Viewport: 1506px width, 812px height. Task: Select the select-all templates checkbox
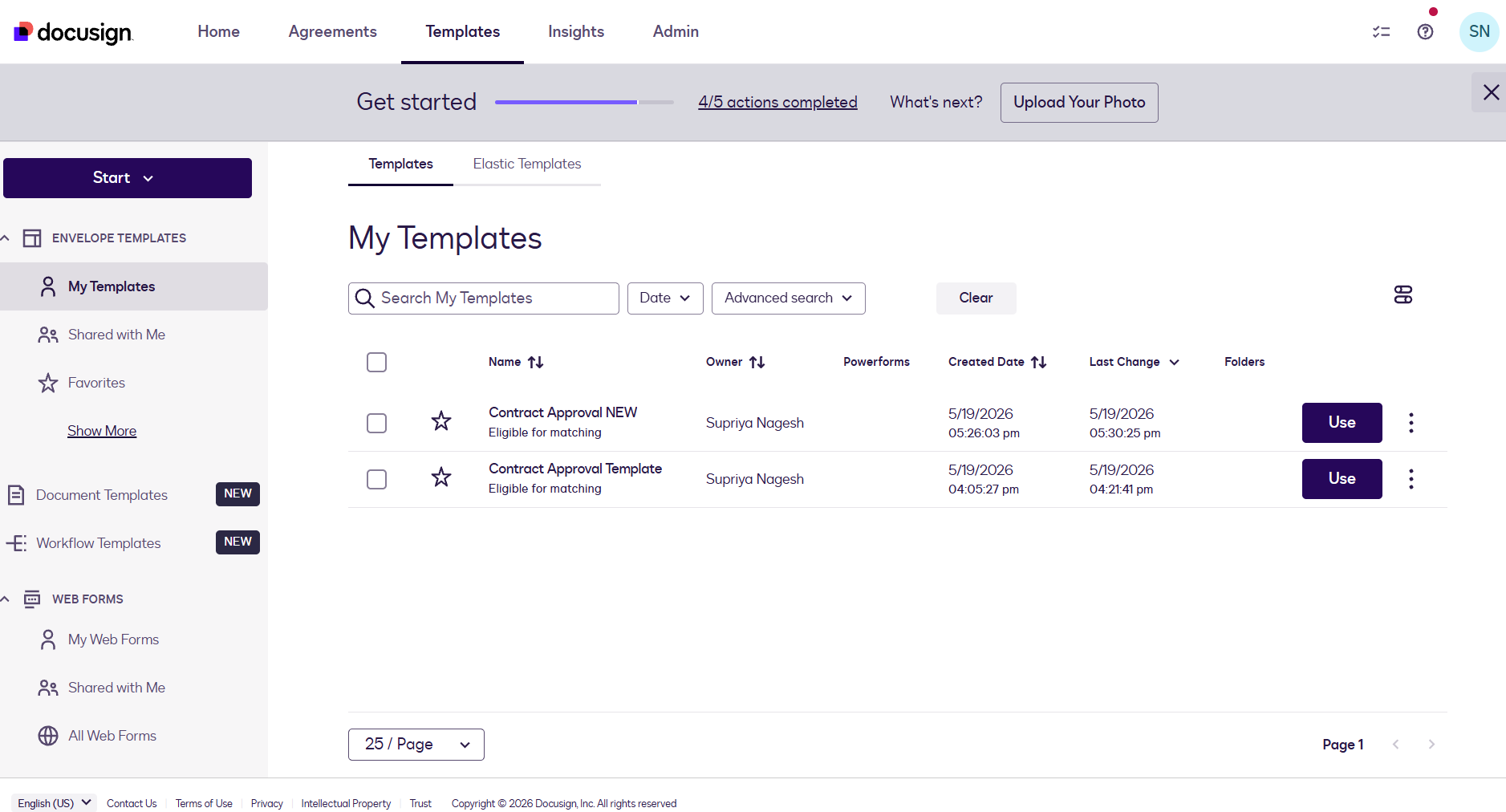(376, 363)
